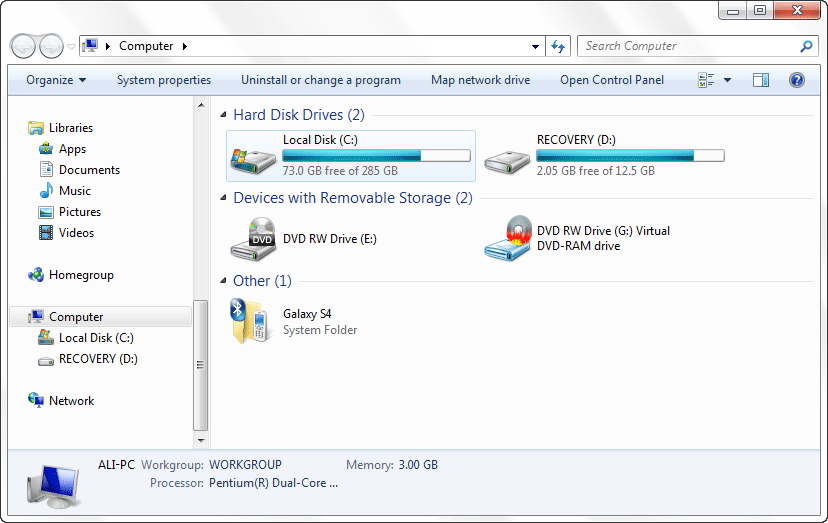Image resolution: width=828 pixels, height=523 pixels.
Task: Click Uninstall or change a program
Action: click(321, 80)
